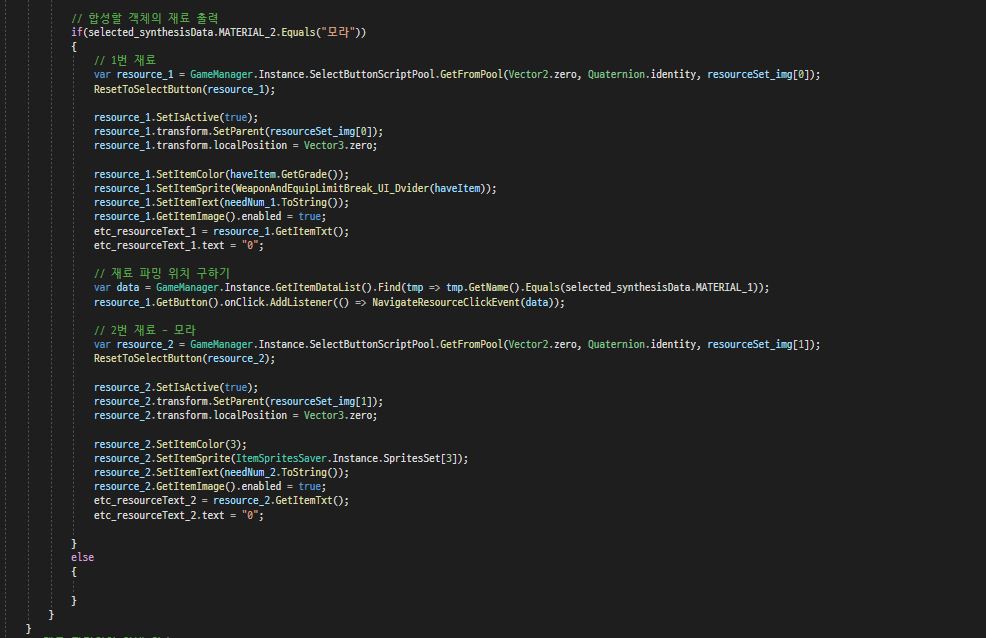Click GetItemDataList() in the var data line
The image size is (986, 638).
click(323, 287)
